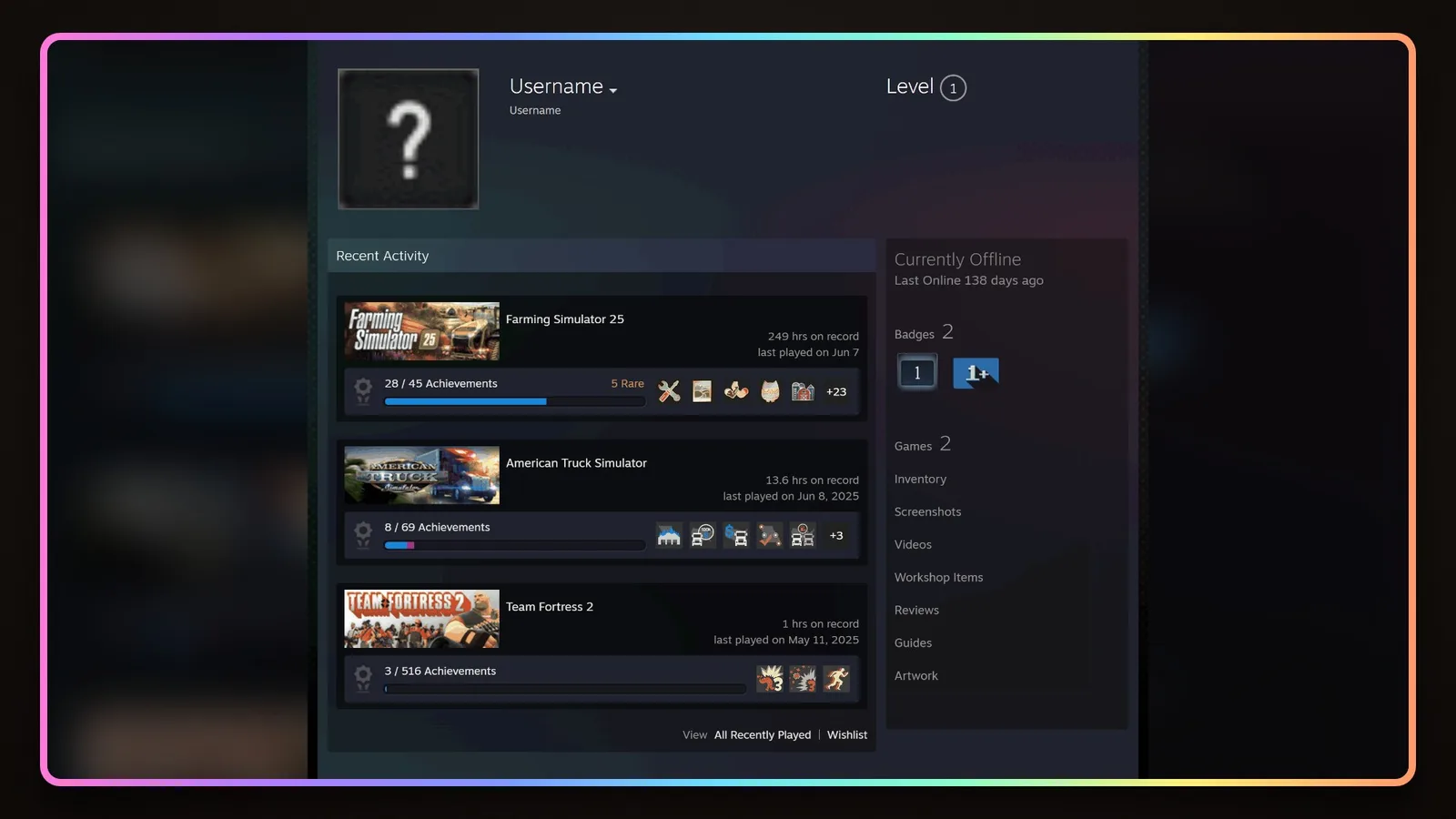Go to the Videos section
Screen dimensions: 1456x819
[x=913, y=544]
